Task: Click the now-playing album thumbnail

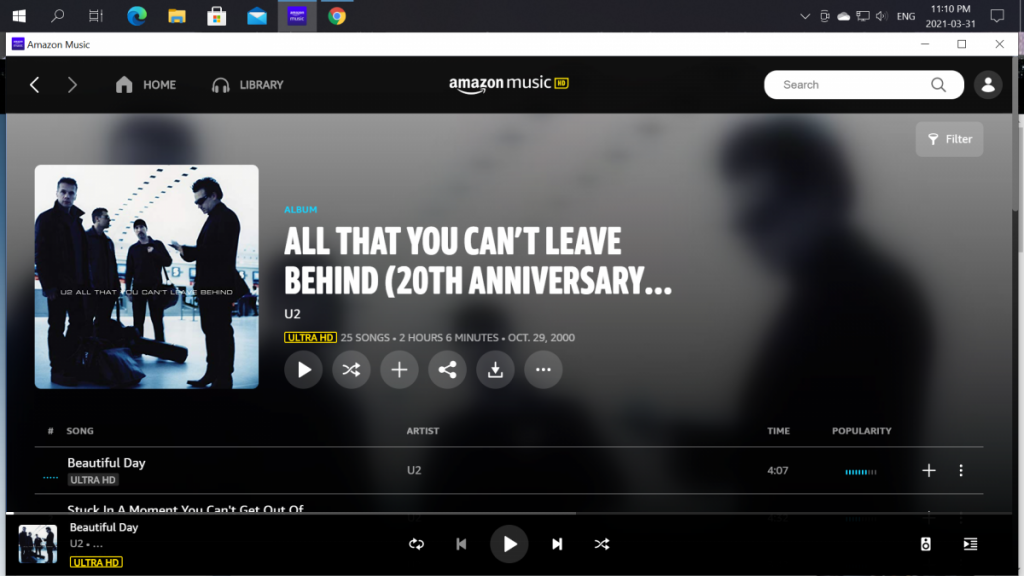Action: 38,544
